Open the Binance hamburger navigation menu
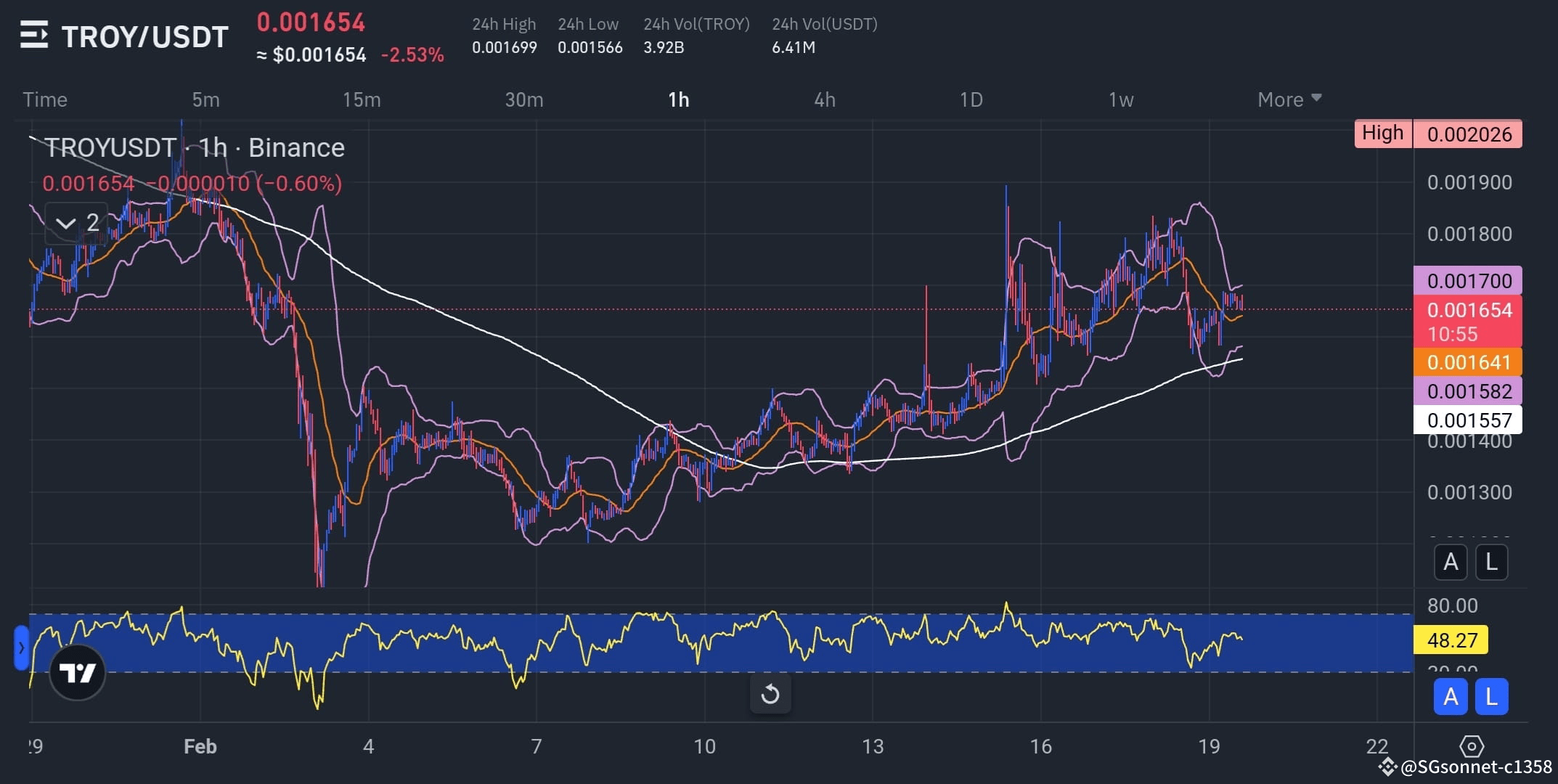This screenshot has height=784, width=1558. (34, 35)
